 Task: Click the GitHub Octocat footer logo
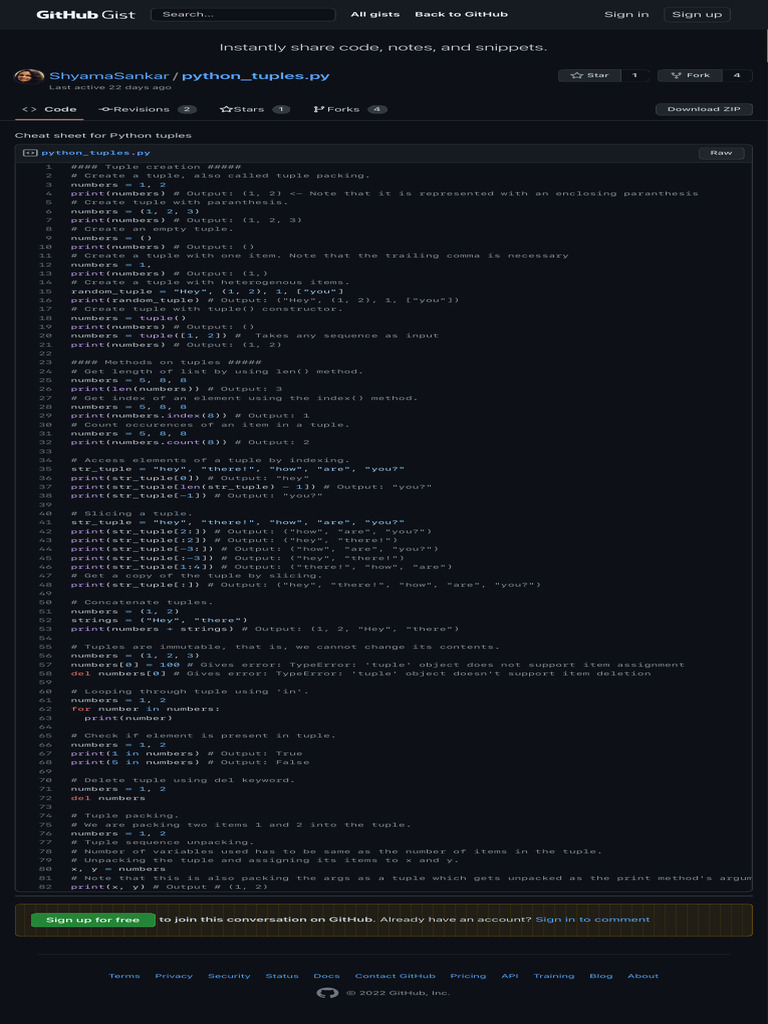click(327, 993)
